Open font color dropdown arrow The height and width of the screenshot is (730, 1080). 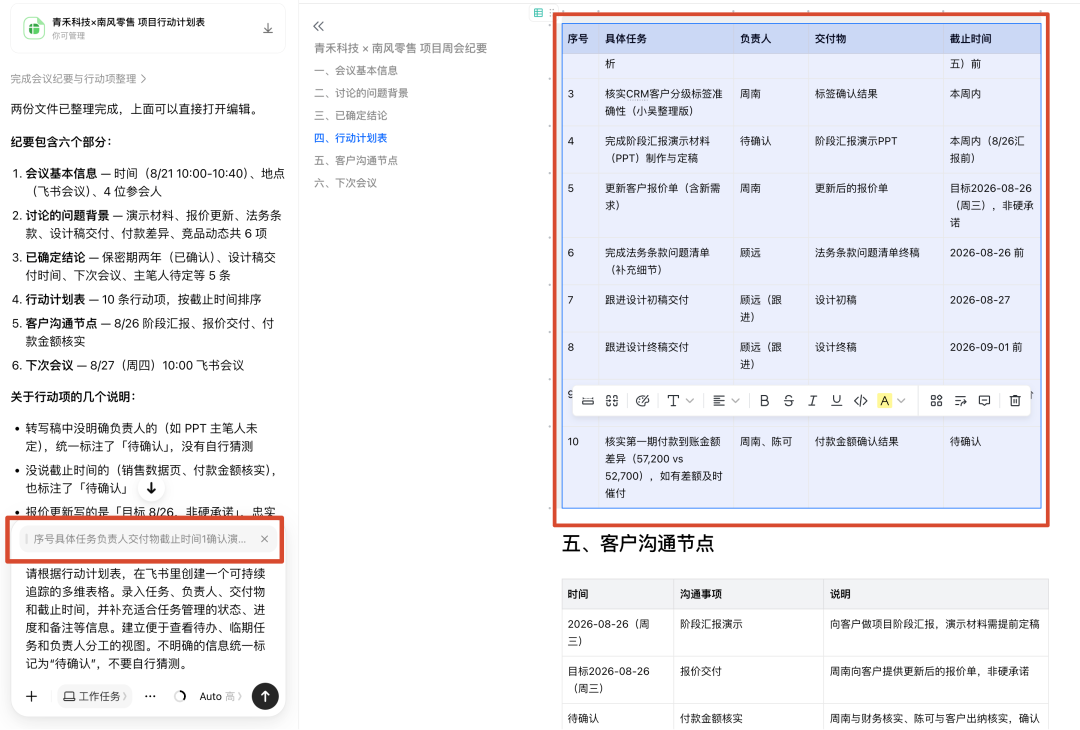(901, 401)
